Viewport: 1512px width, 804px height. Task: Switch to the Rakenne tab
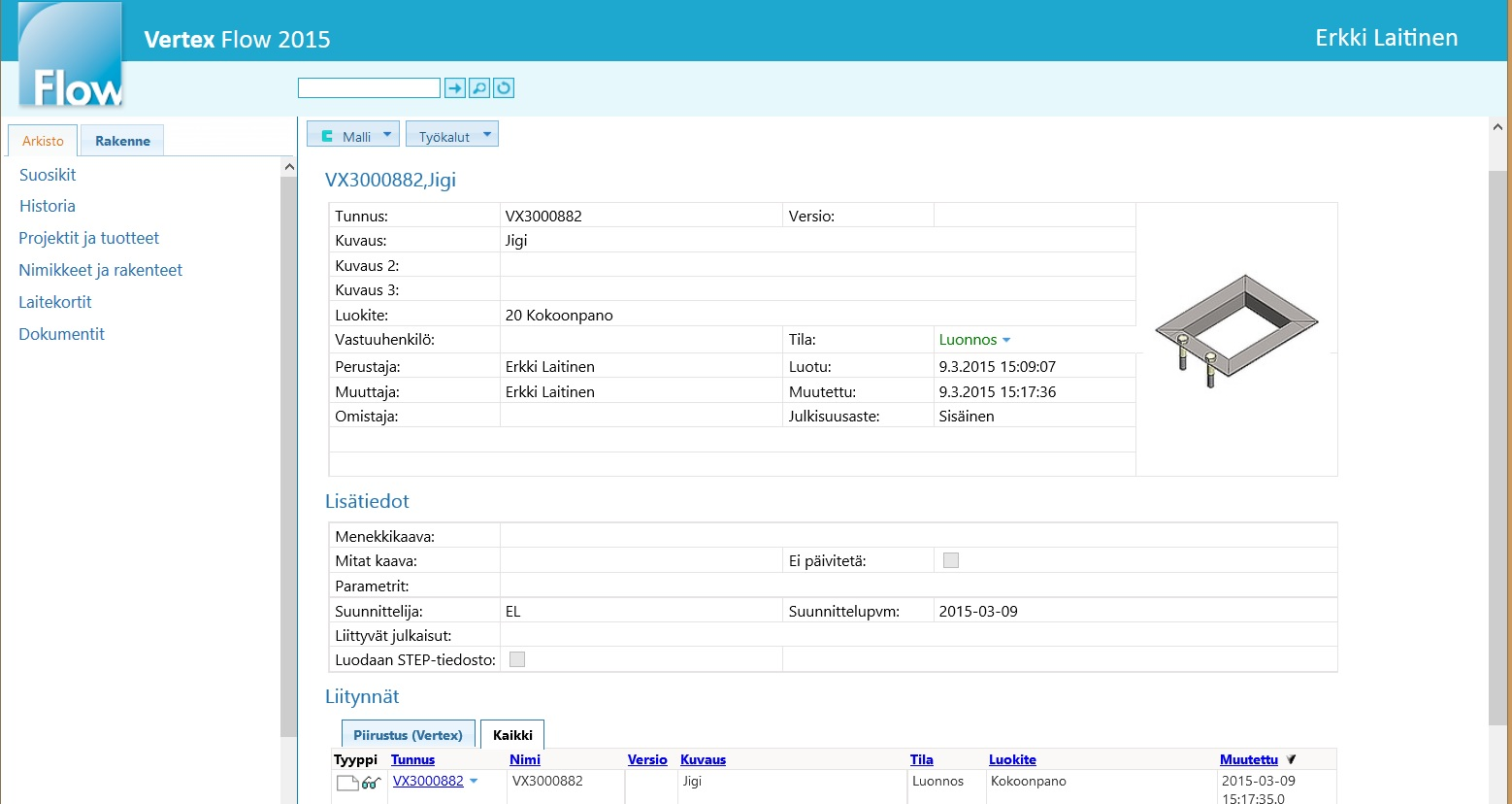coord(122,141)
